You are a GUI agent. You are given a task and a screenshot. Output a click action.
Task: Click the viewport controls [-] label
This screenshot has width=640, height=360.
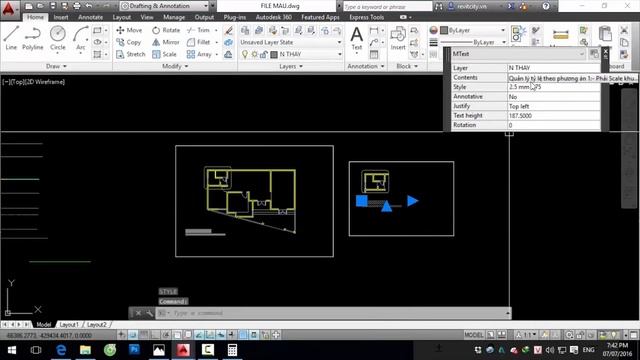6,82
